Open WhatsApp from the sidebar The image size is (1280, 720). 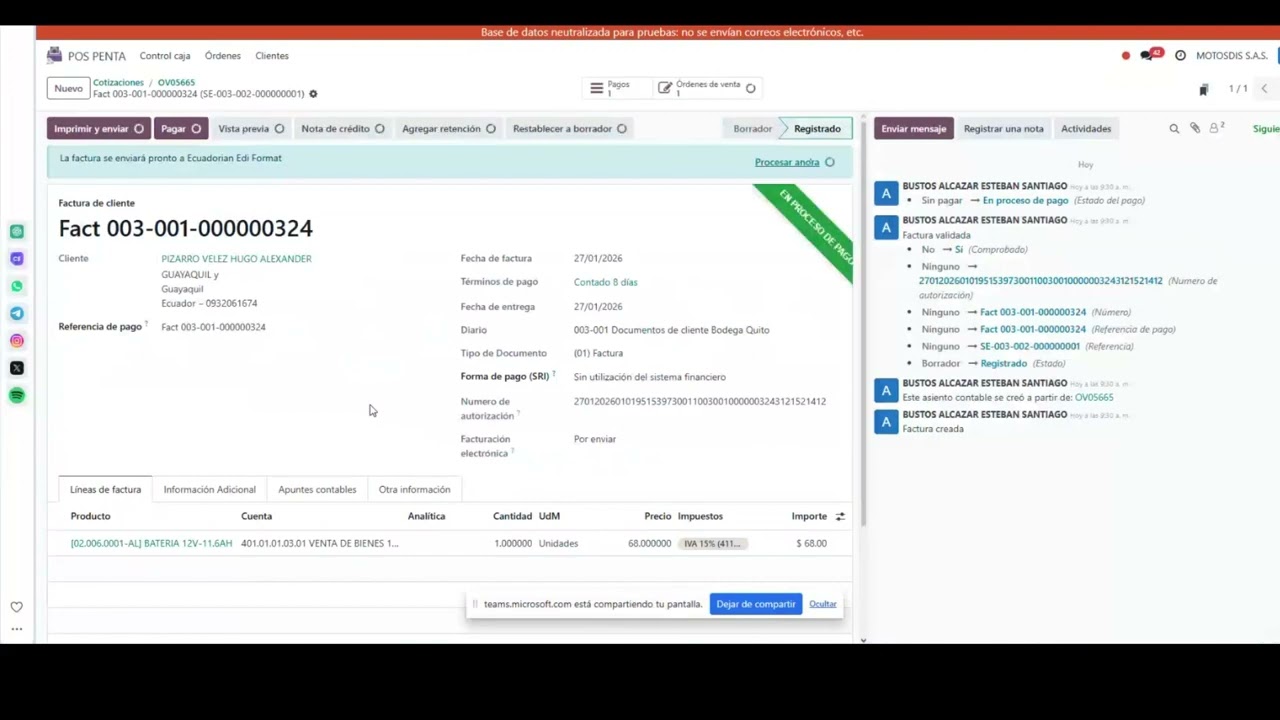pos(17,286)
